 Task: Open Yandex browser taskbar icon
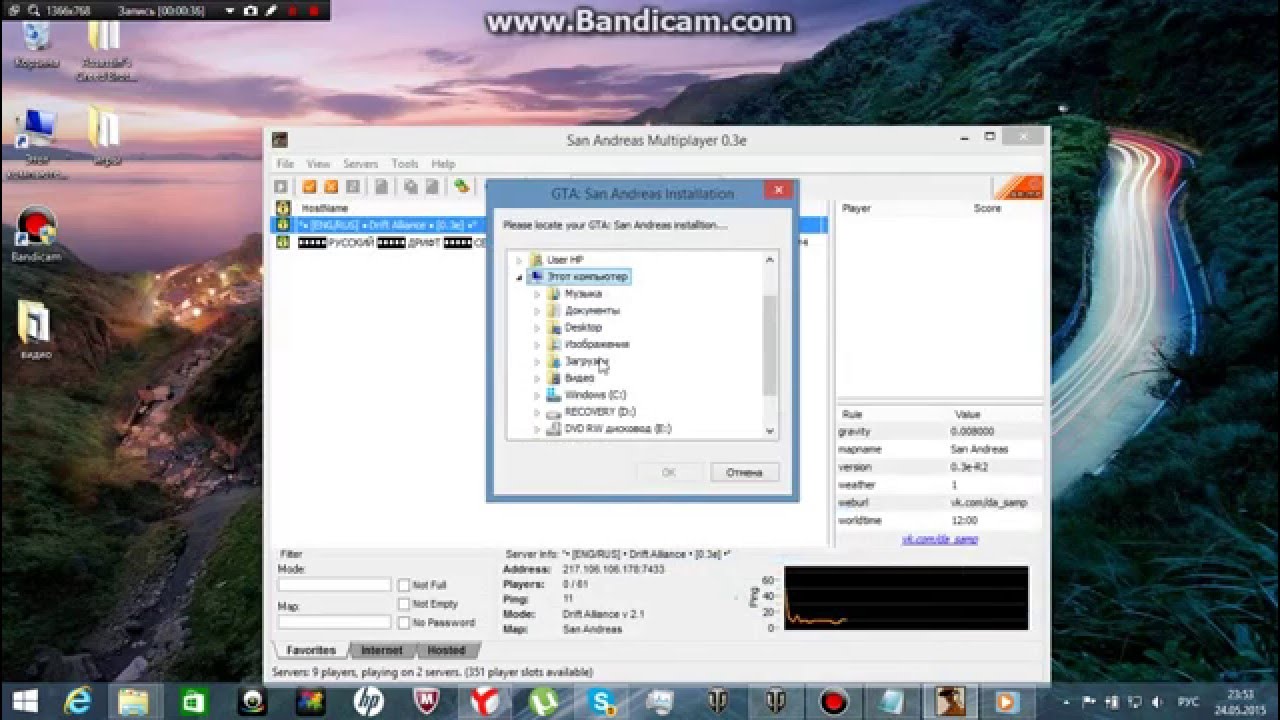pyautogui.click(x=485, y=701)
